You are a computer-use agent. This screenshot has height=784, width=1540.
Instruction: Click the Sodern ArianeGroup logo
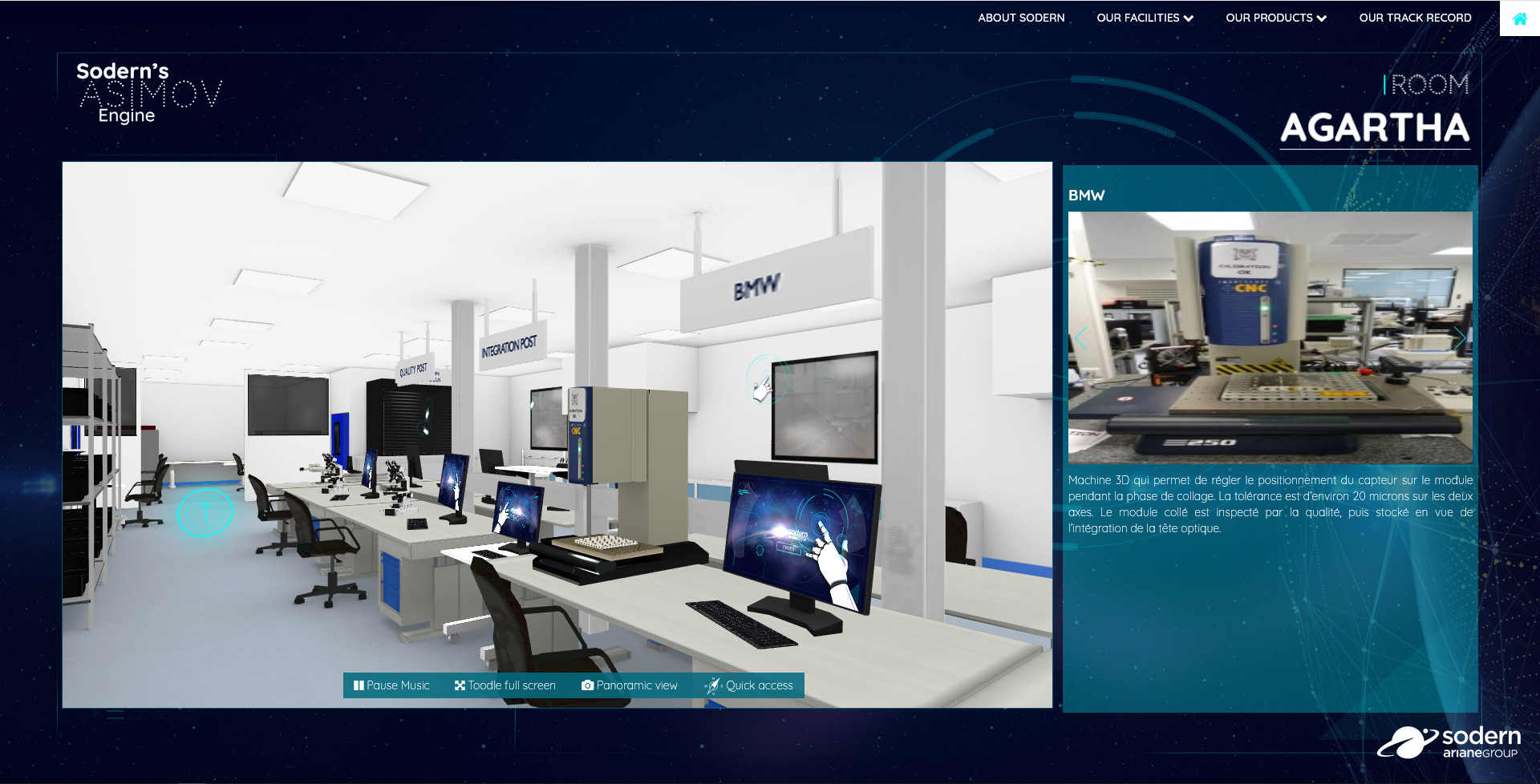click(1449, 742)
